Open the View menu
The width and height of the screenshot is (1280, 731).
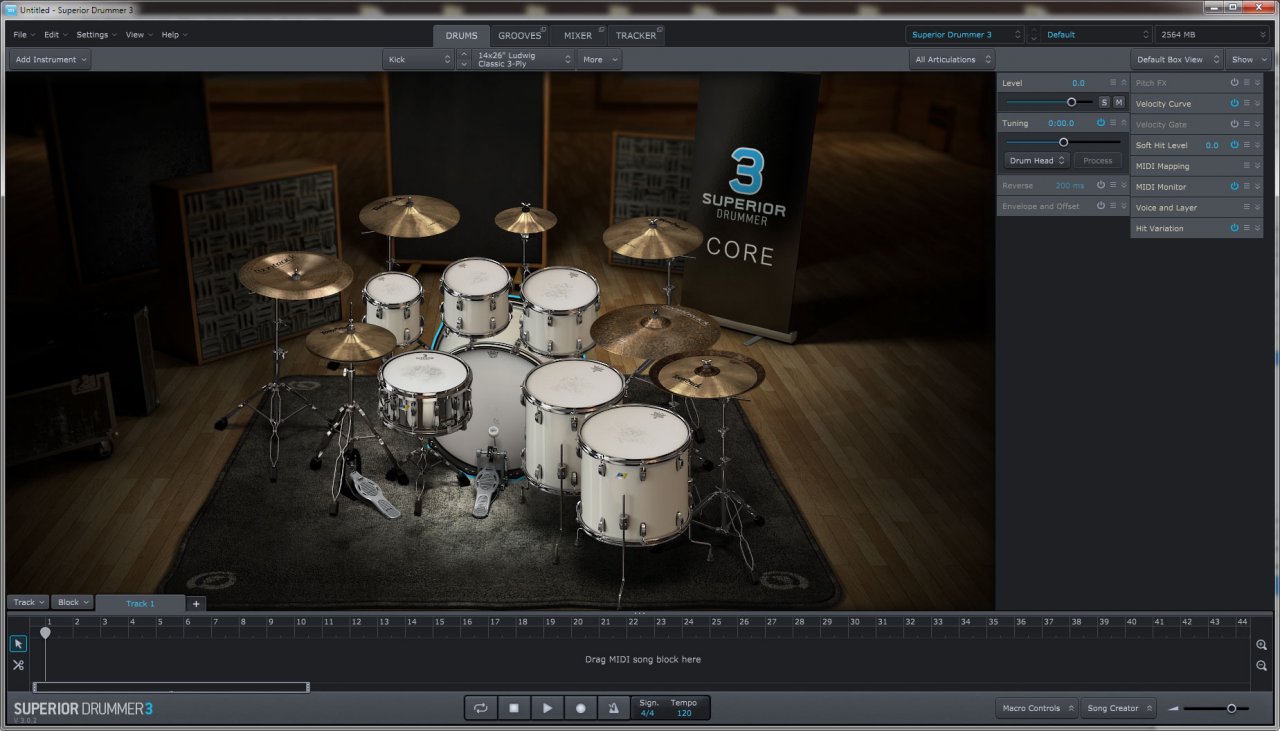pyautogui.click(x=139, y=35)
